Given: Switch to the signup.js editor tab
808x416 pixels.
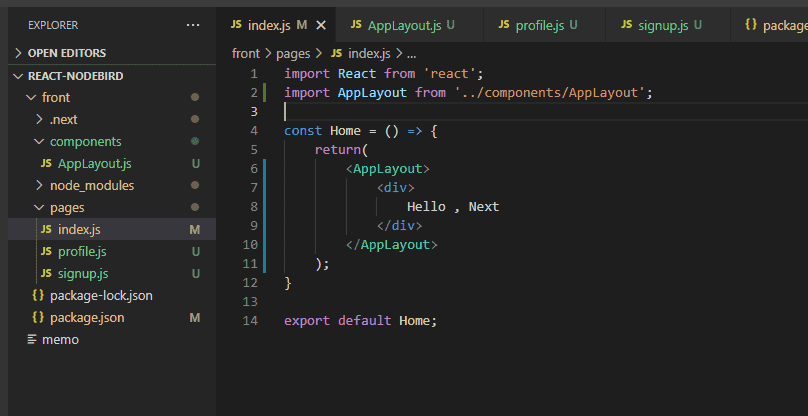Looking at the screenshot, I should [x=668, y=25].
